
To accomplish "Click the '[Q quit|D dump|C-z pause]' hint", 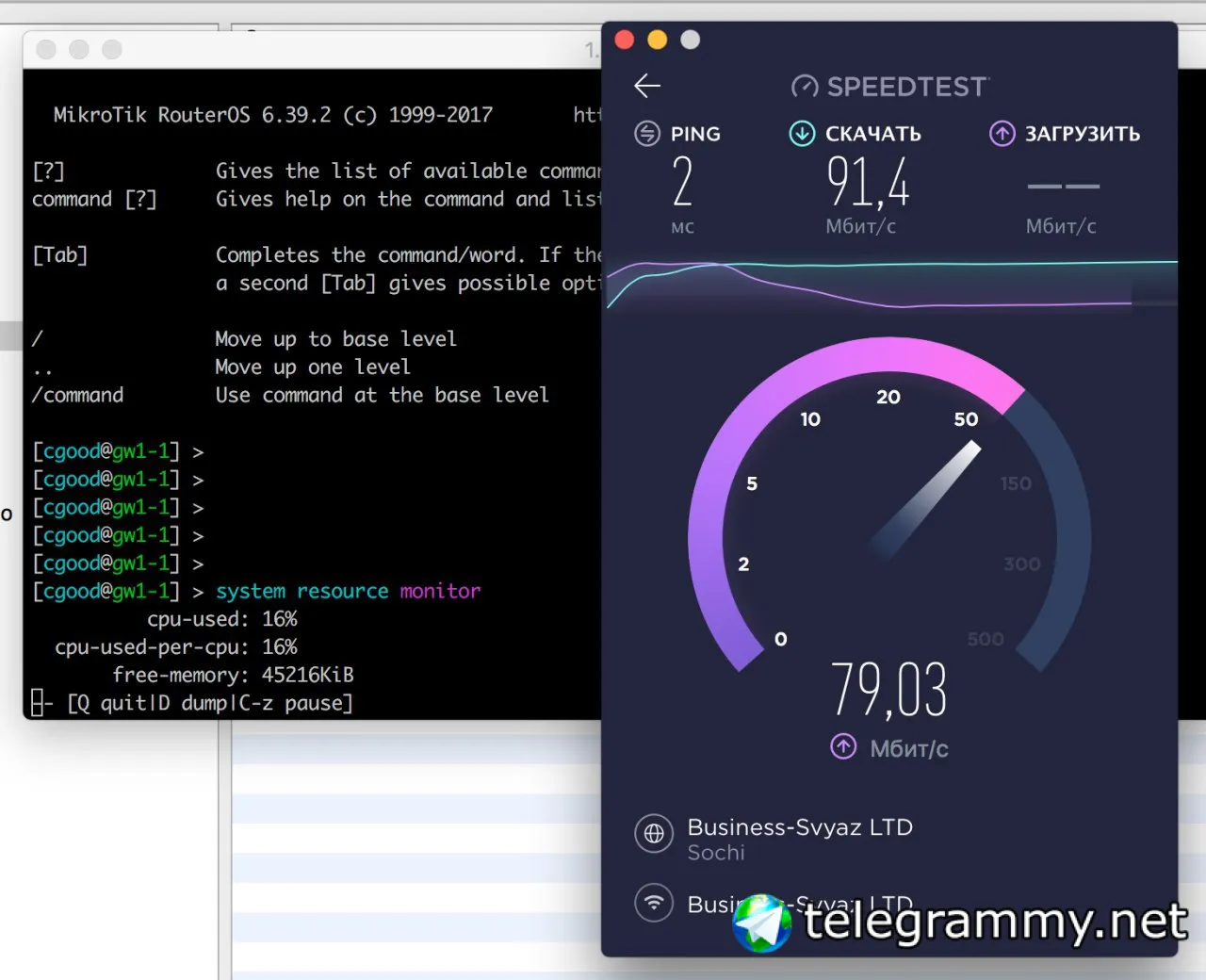I will click(x=210, y=703).
